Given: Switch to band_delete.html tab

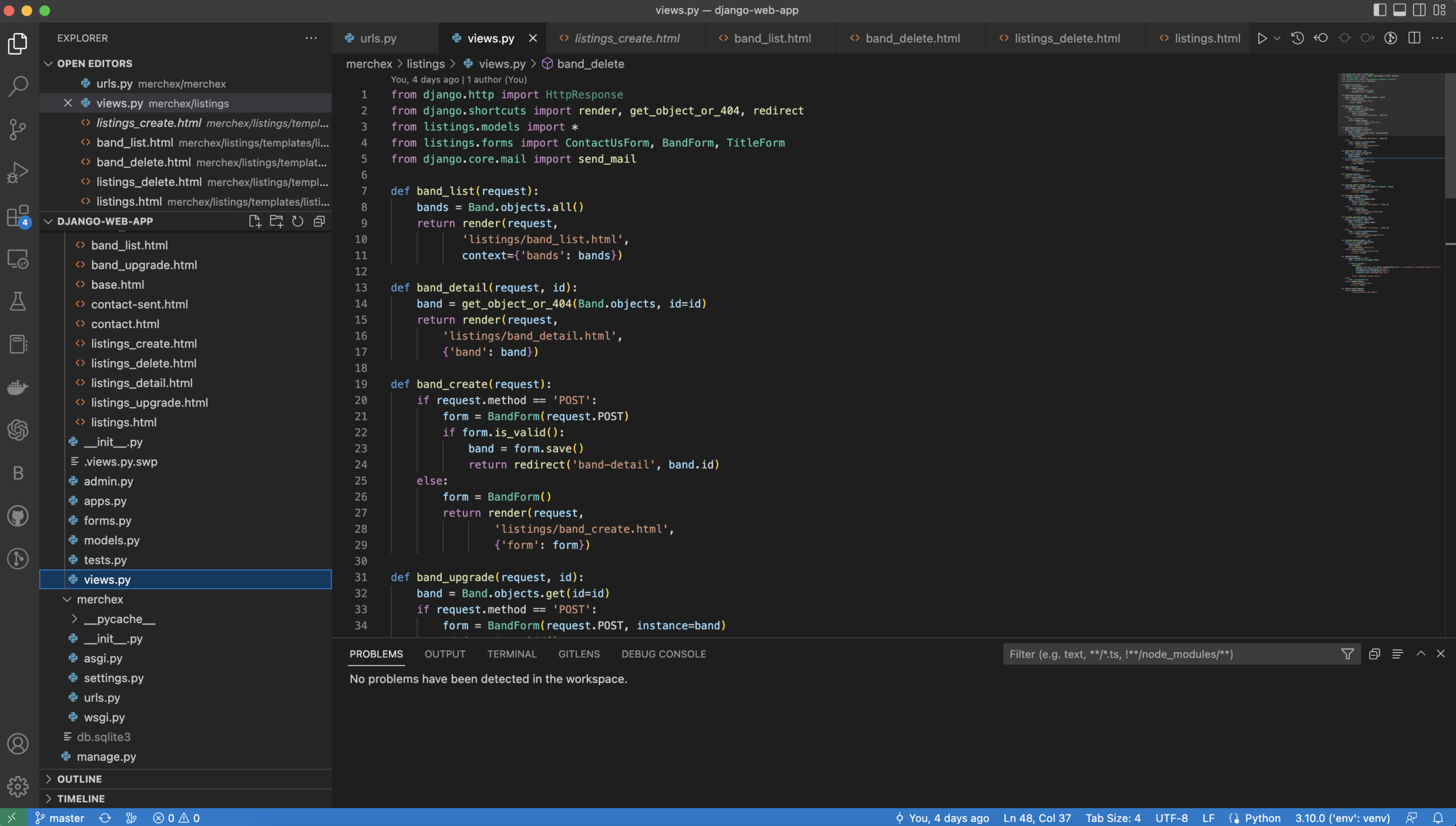Looking at the screenshot, I should (912, 38).
